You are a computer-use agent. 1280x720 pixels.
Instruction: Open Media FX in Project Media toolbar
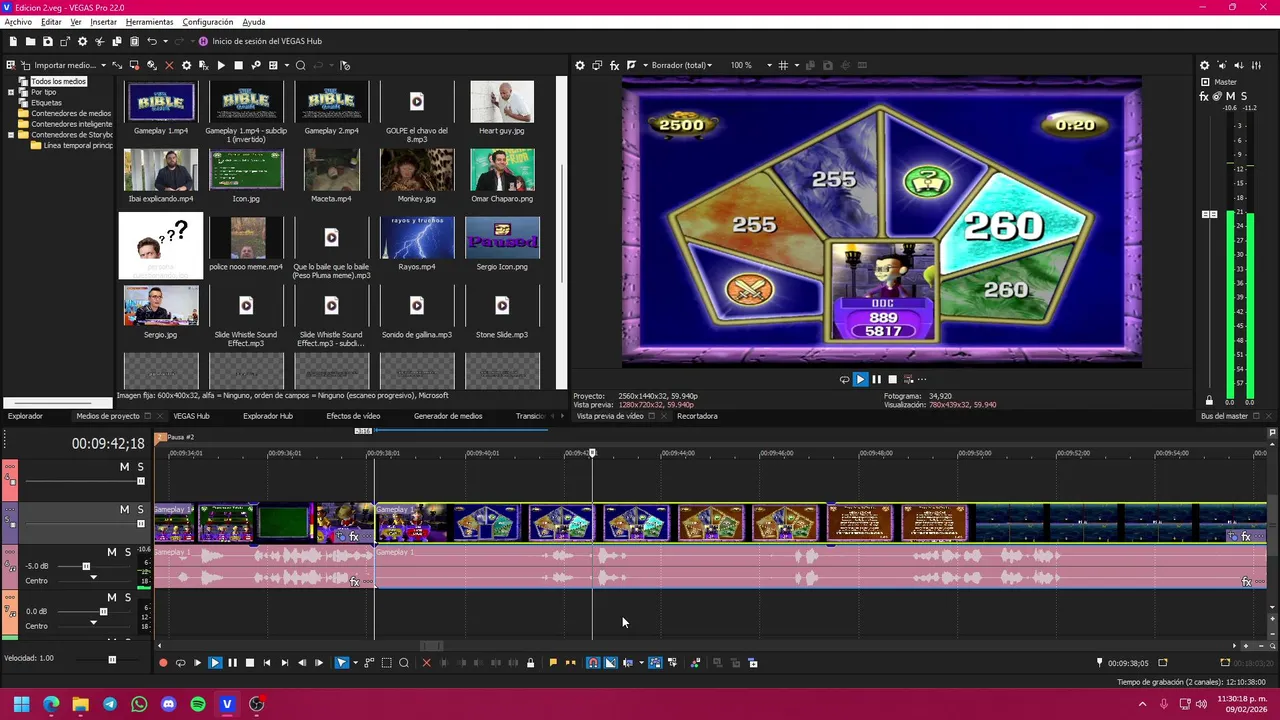(x=203, y=66)
